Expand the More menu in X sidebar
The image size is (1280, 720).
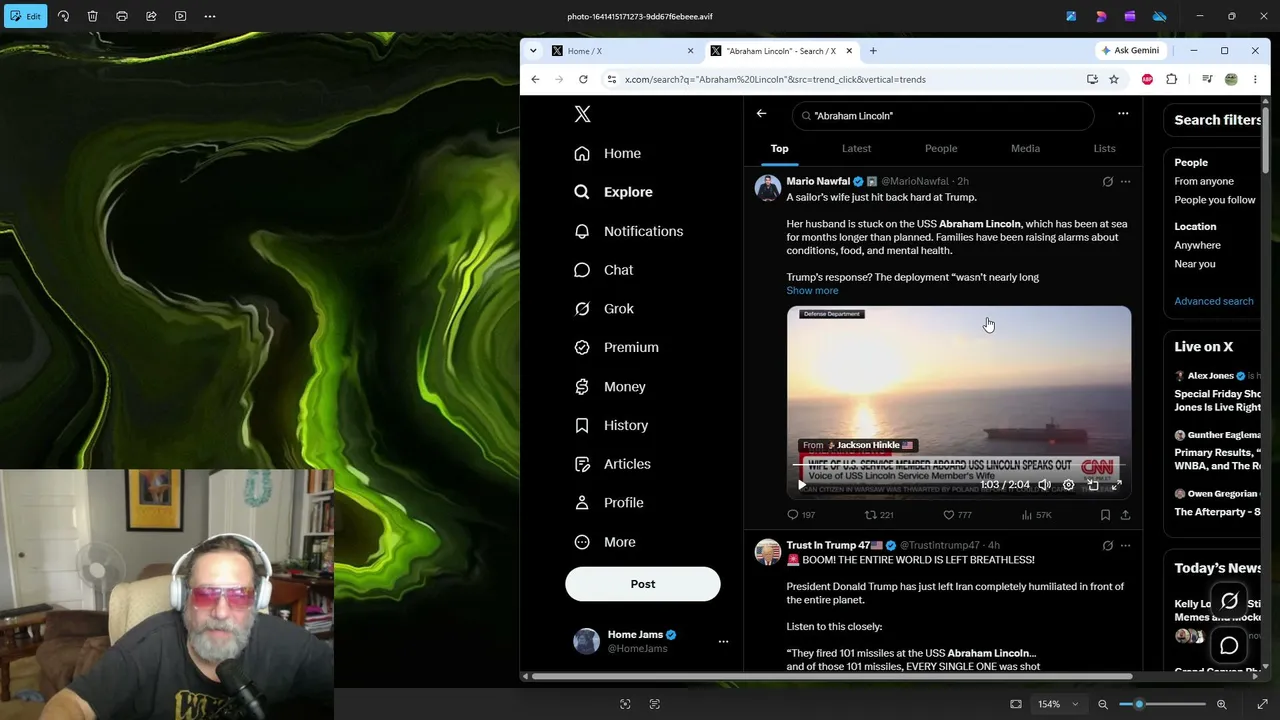click(x=604, y=542)
